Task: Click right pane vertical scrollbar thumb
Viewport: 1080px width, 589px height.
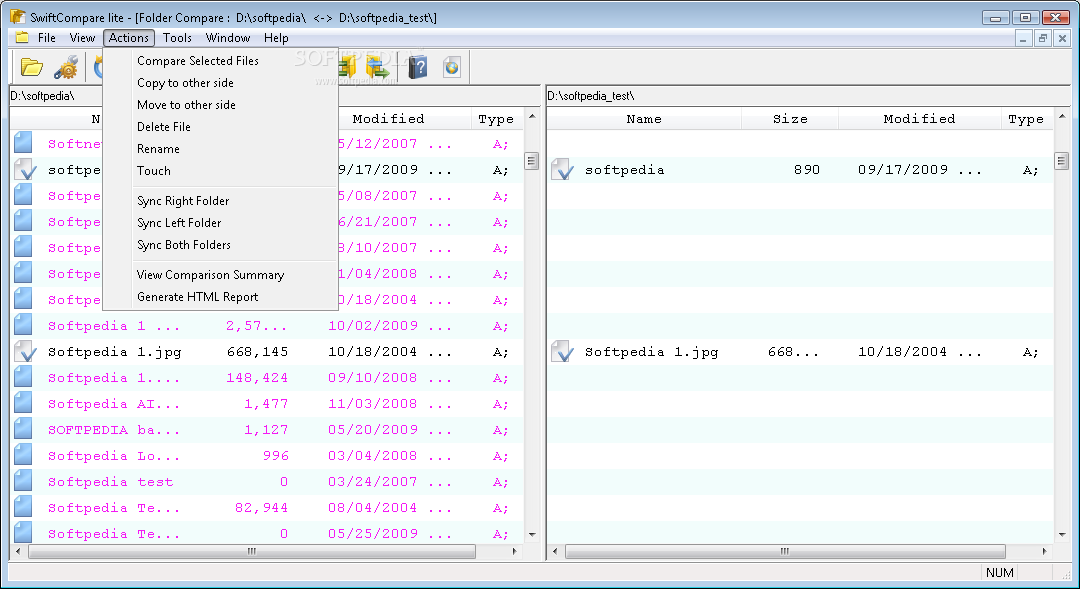Action: point(1061,161)
